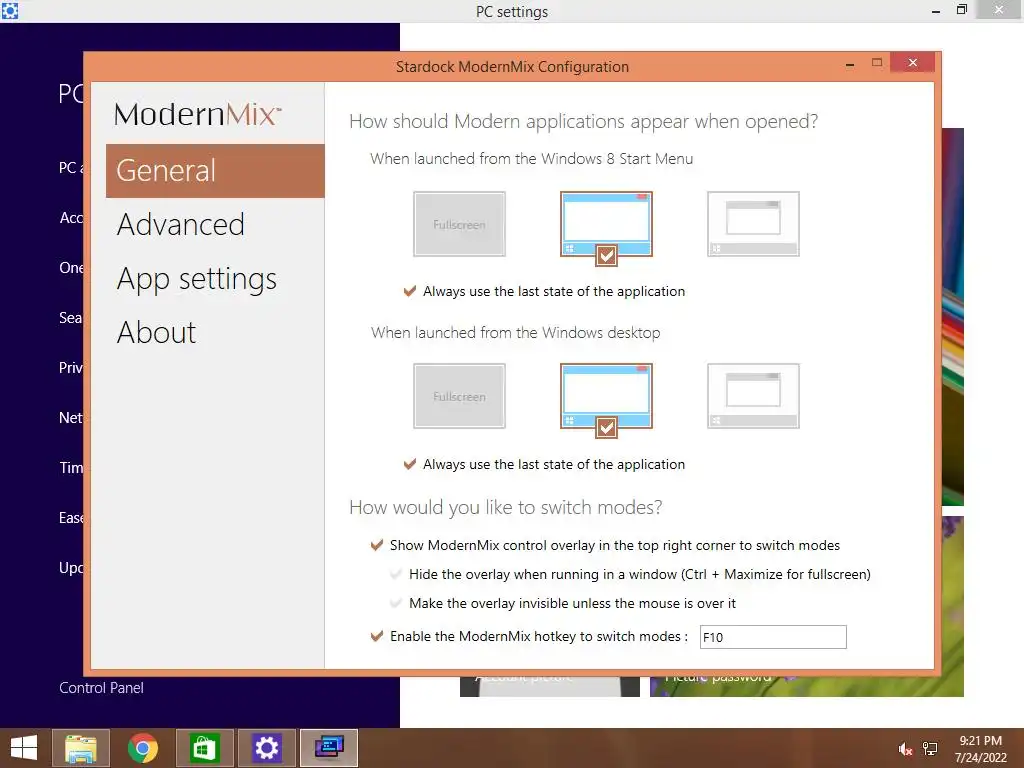The image size is (1024, 768).
Task: Open the Windows Start button
Action: pyautogui.click(x=24, y=748)
